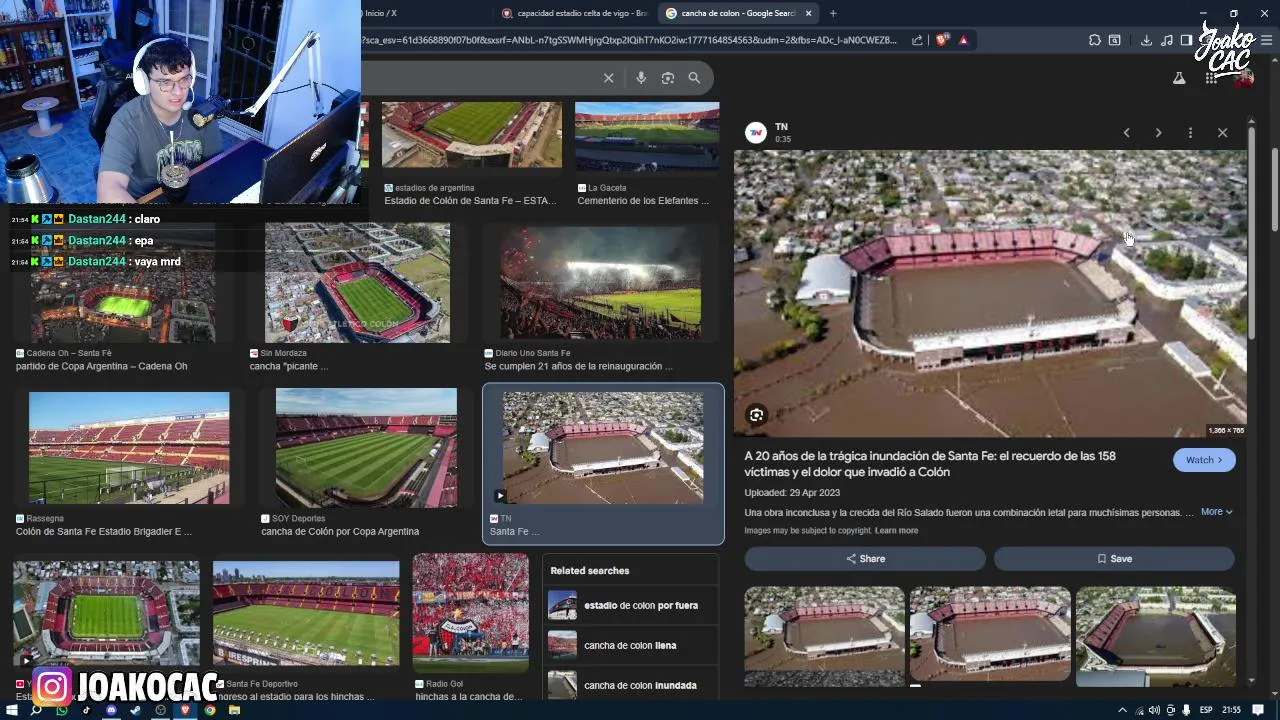This screenshot has width=1280, height=720.
Task: Open the browser hamburger main menu
Action: [x=1266, y=40]
